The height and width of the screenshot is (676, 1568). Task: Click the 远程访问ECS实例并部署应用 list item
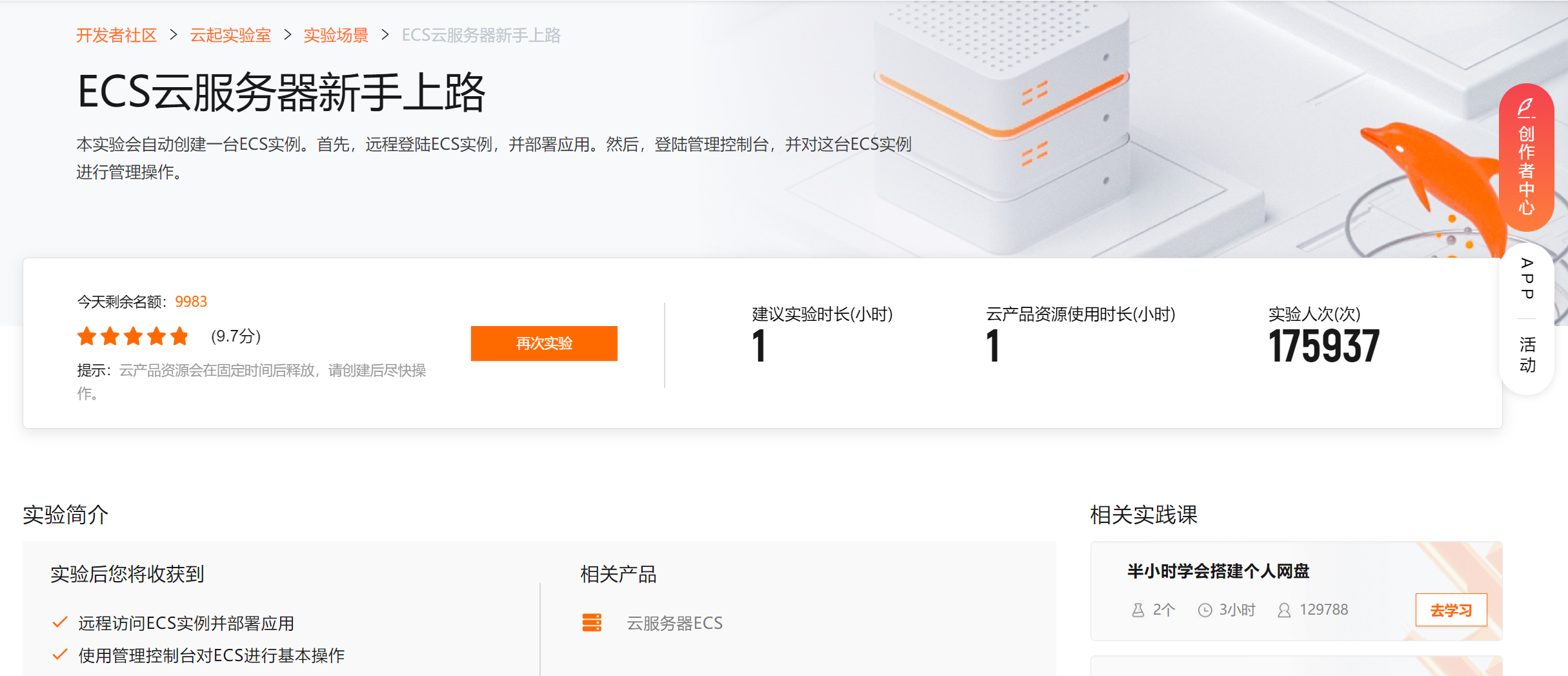click(186, 623)
